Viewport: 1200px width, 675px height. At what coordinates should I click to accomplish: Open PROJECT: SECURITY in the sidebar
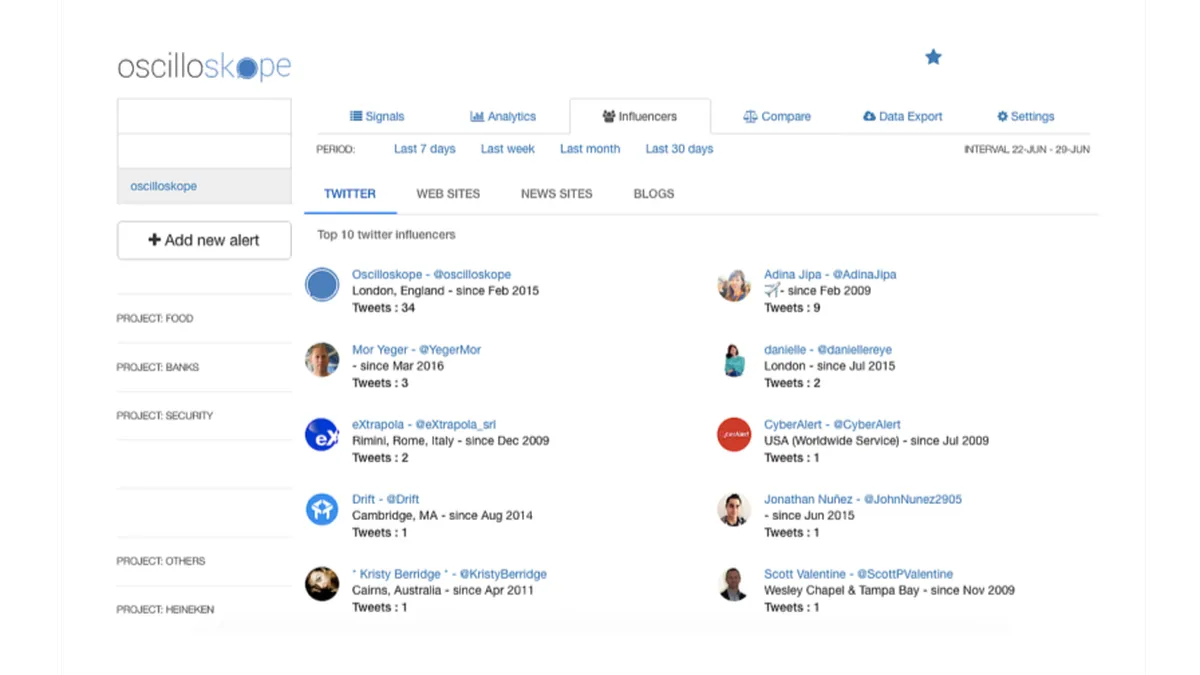[x=165, y=415]
